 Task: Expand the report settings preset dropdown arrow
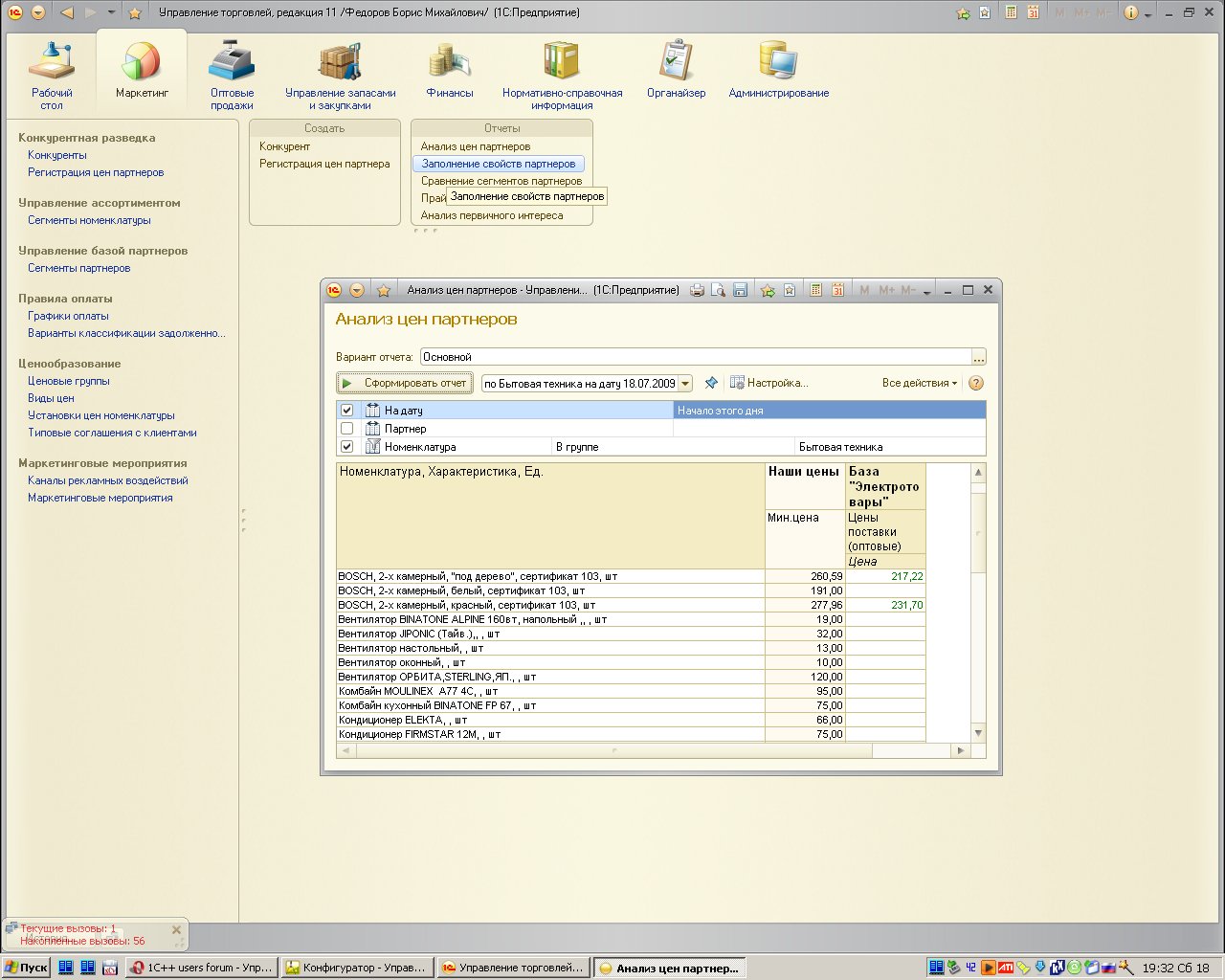(685, 384)
